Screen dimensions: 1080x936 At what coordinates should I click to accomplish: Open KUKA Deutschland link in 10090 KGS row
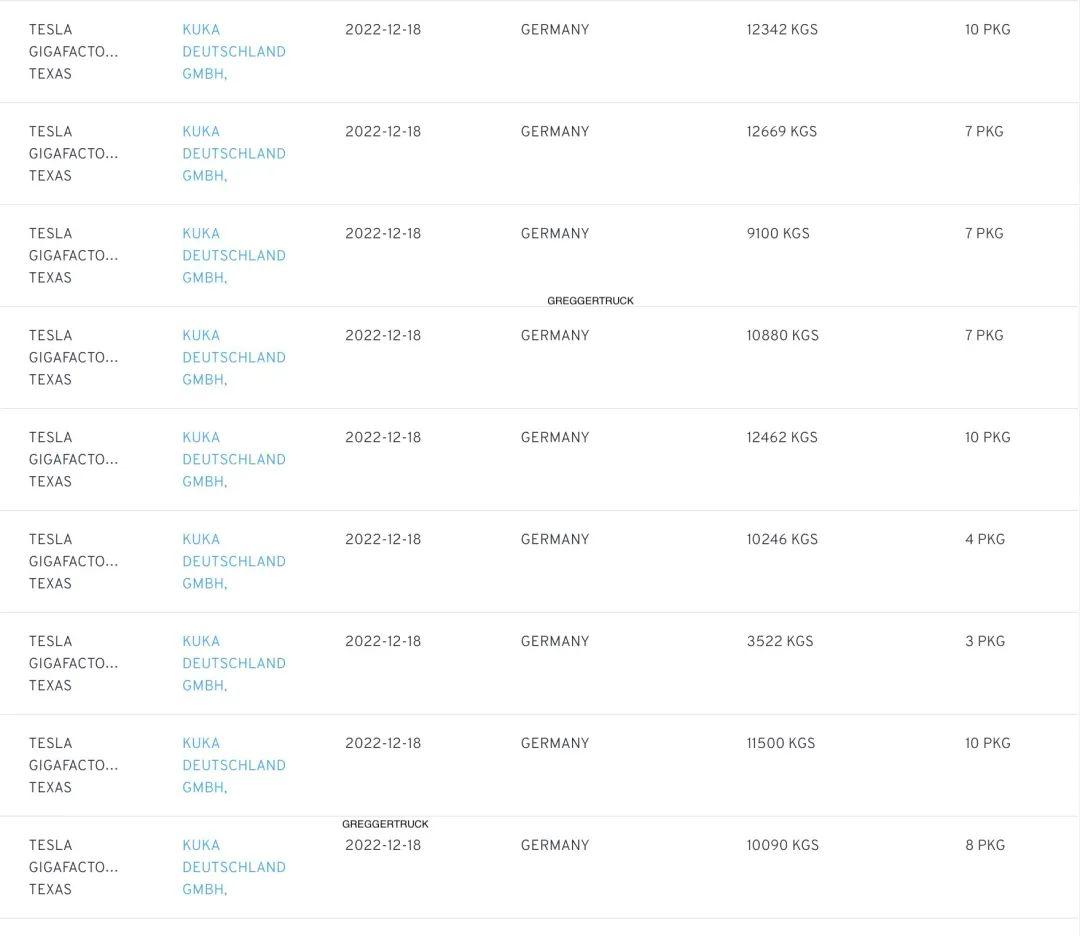click(x=233, y=868)
